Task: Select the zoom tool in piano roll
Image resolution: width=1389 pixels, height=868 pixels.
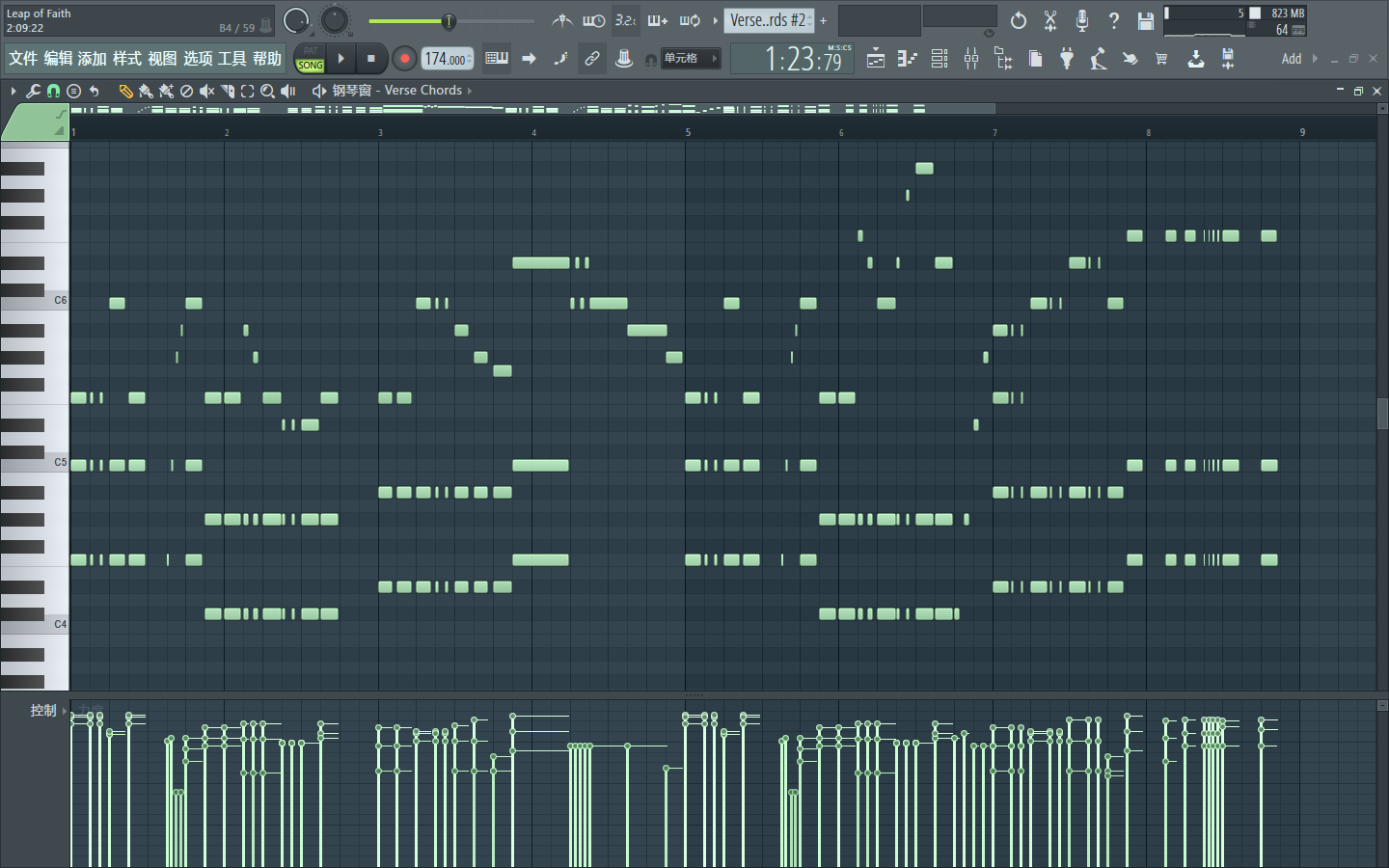Action: 267,91
